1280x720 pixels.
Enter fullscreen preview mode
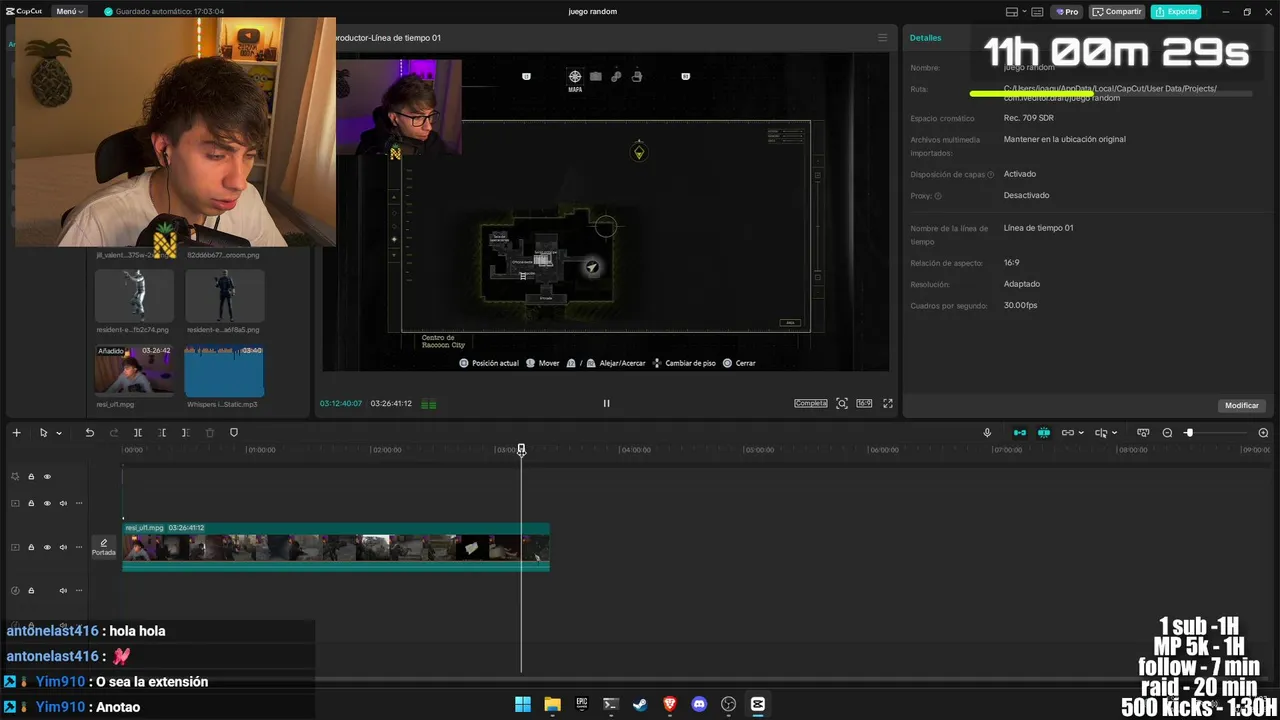(887, 403)
